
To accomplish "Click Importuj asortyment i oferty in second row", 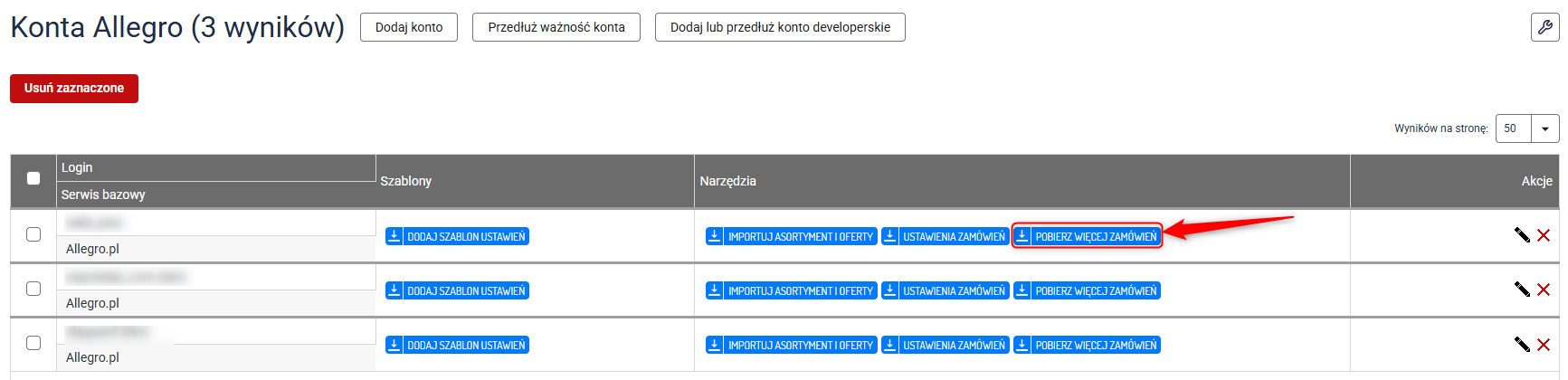I will 792,290.
